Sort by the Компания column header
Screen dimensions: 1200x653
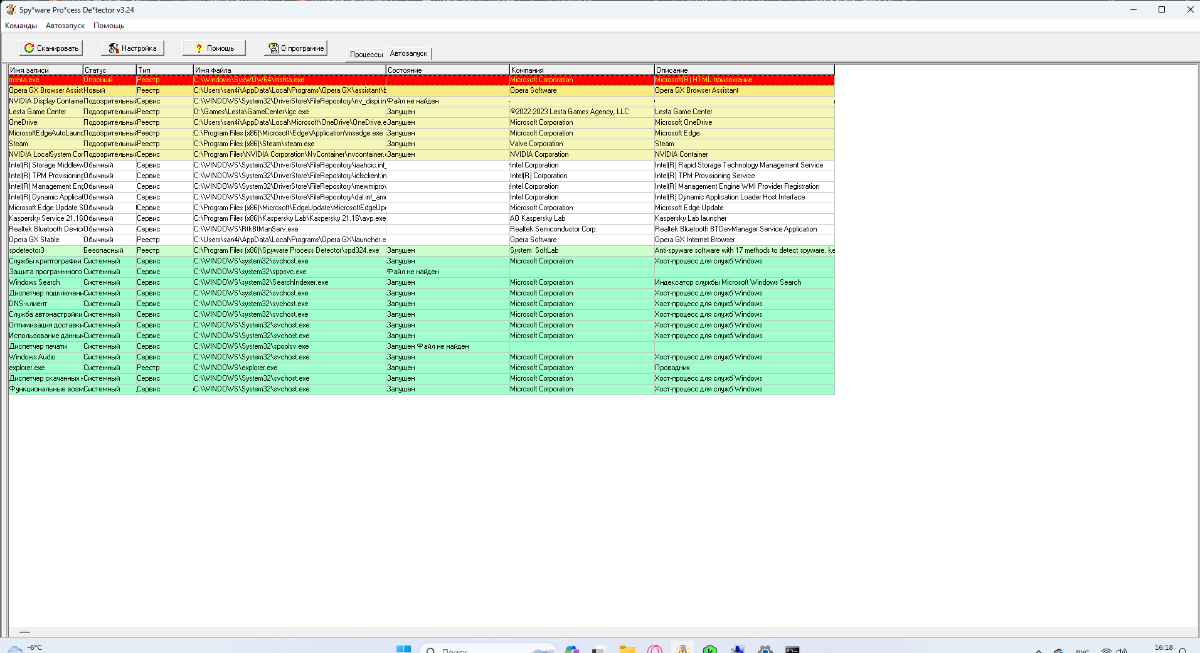pyautogui.click(x=581, y=70)
